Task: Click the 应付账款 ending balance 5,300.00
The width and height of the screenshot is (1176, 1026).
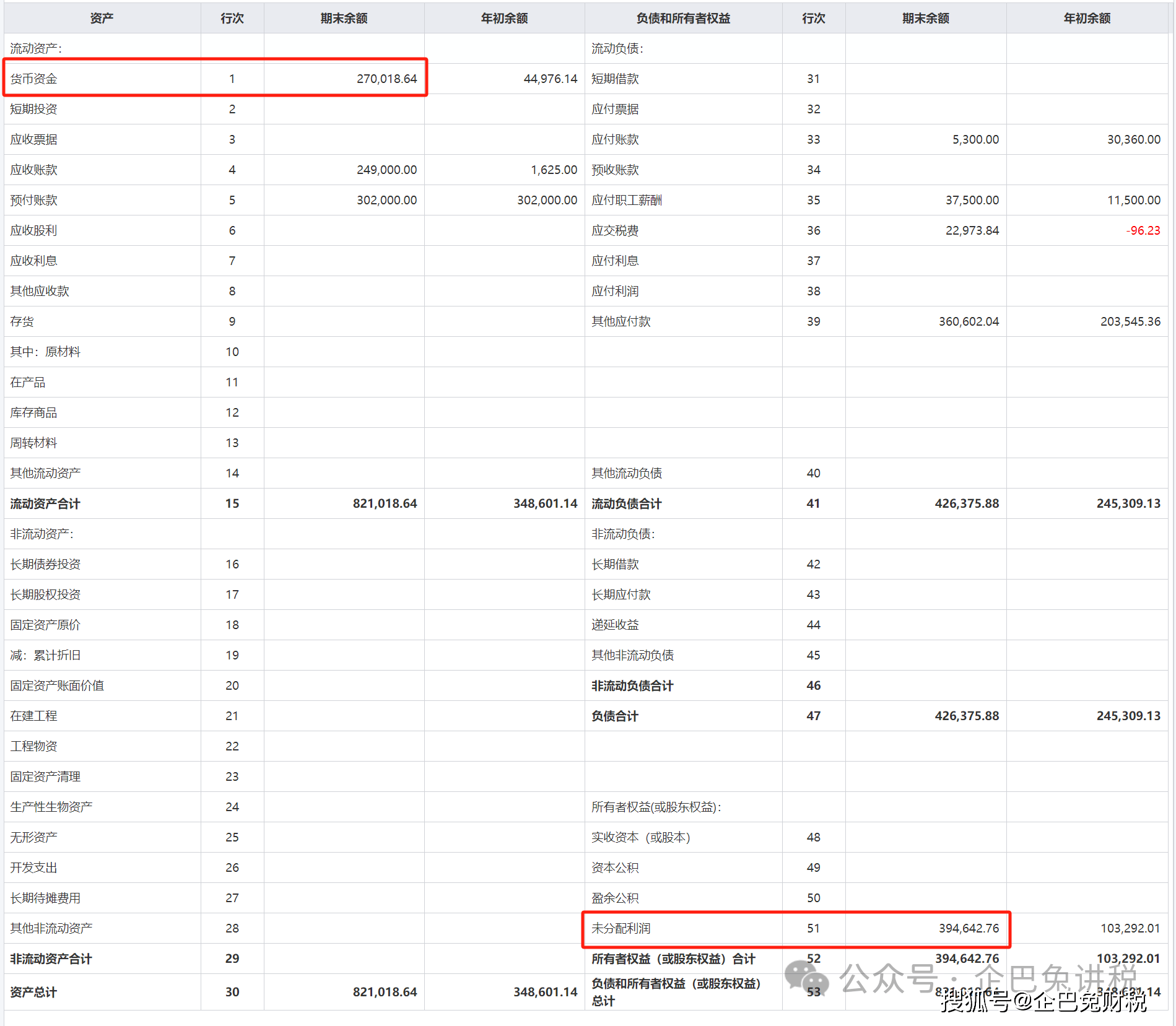Action: pyautogui.click(x=975, y=139)
